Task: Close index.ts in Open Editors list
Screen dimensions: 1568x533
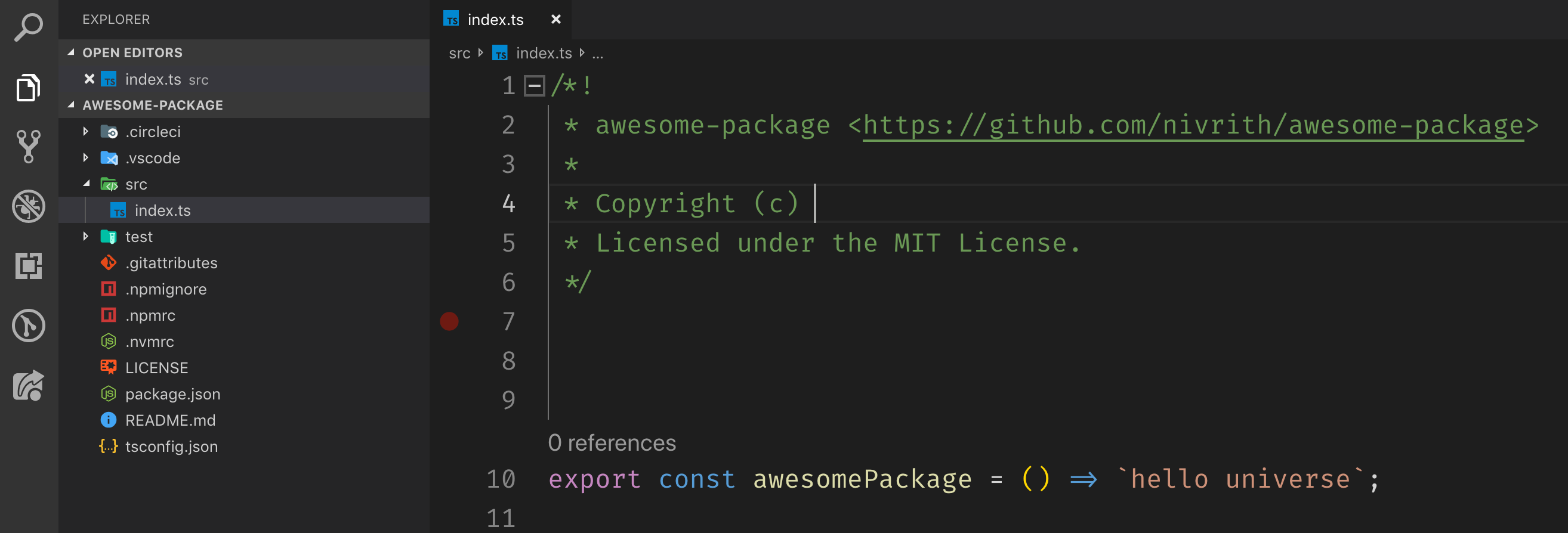Action: coord(89,79)
